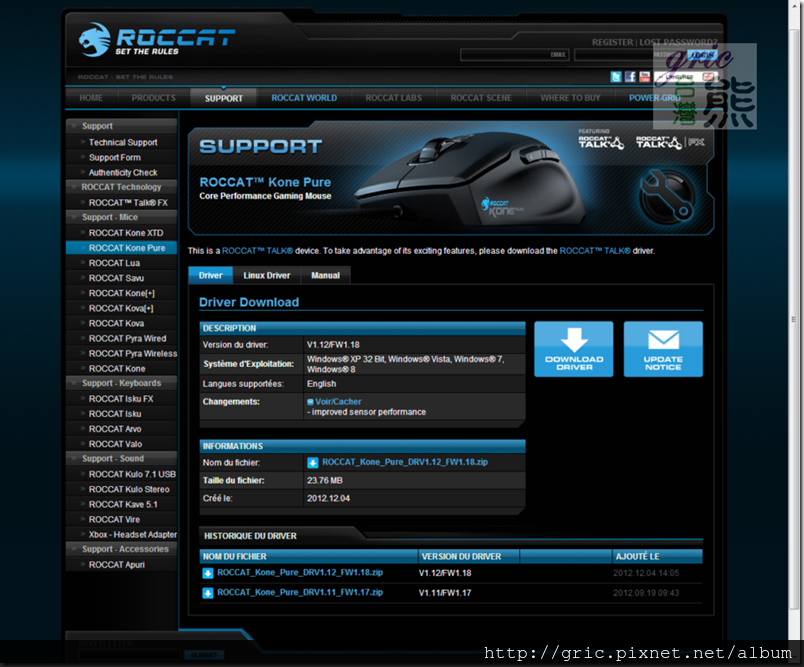Click the download icon beside Nom du fichier
Screen dimensions: 804x667
[x=312, y=463]
